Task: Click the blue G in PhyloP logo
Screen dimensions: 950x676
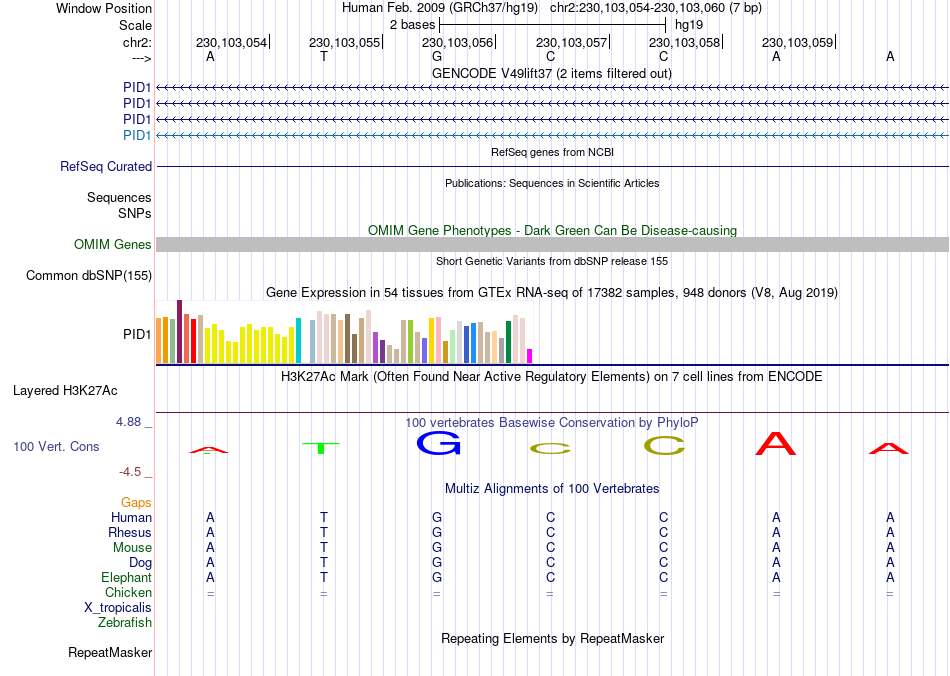Action: pyautogui.click(x=439, y=443)
